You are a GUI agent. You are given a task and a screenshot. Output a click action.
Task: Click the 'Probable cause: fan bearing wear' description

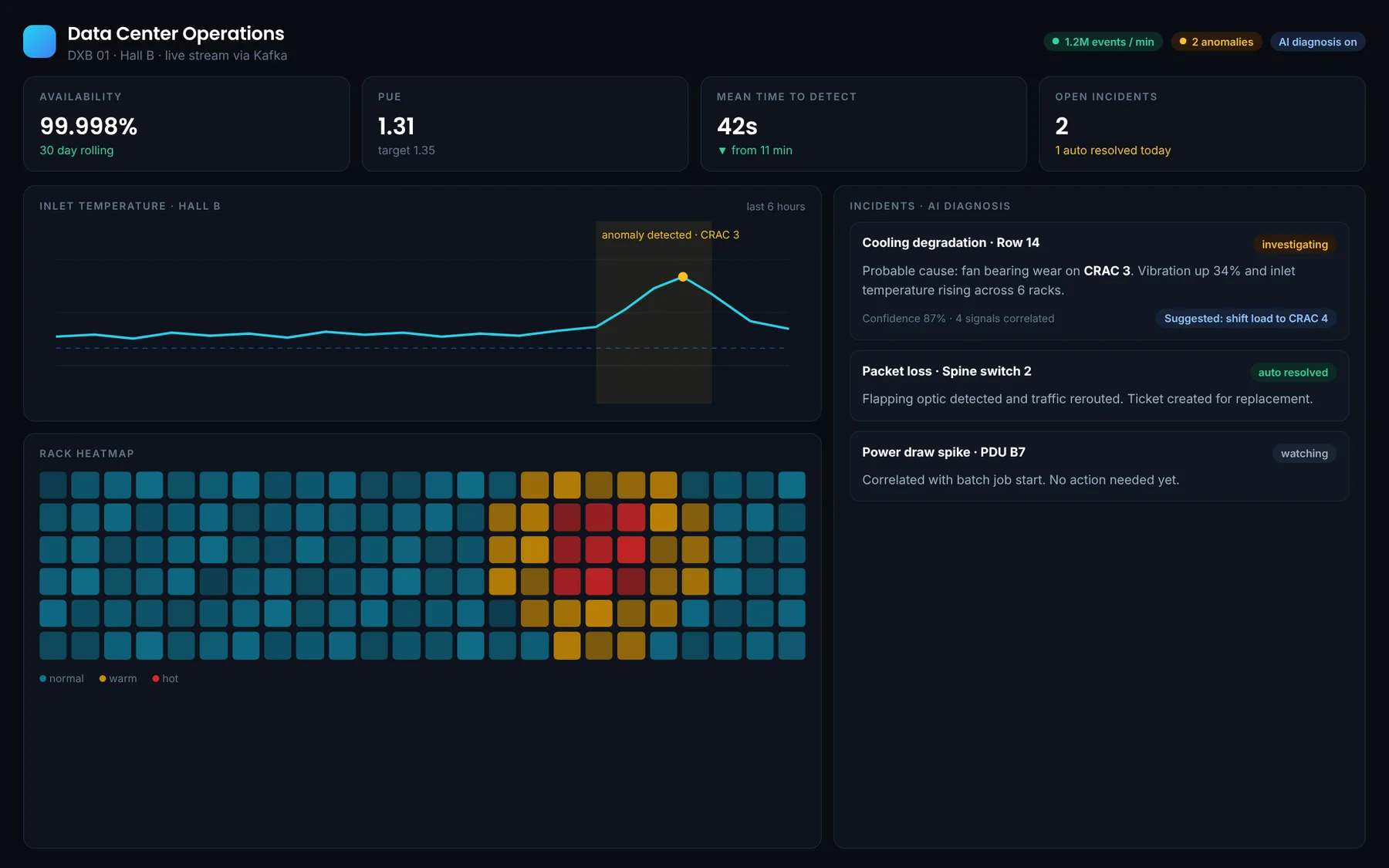coord(1079,281)
